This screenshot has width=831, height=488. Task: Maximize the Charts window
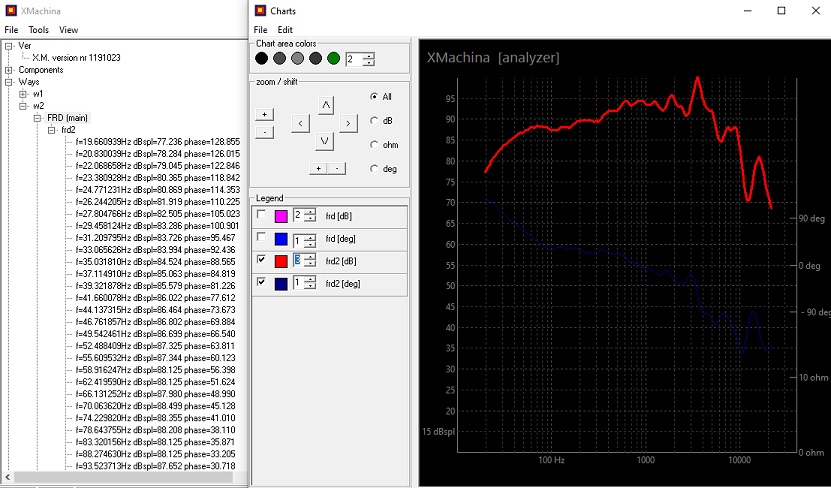pyautogui.click(x=781, y=11)
